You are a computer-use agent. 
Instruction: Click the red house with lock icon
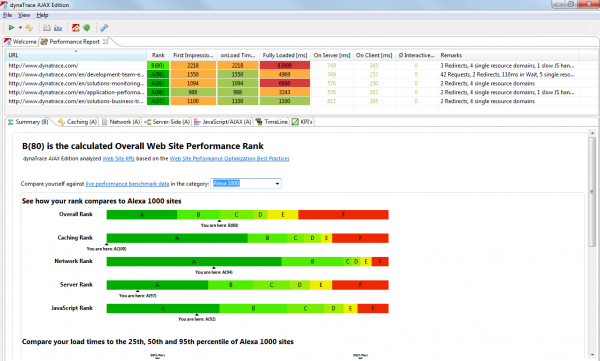[76, 28]
